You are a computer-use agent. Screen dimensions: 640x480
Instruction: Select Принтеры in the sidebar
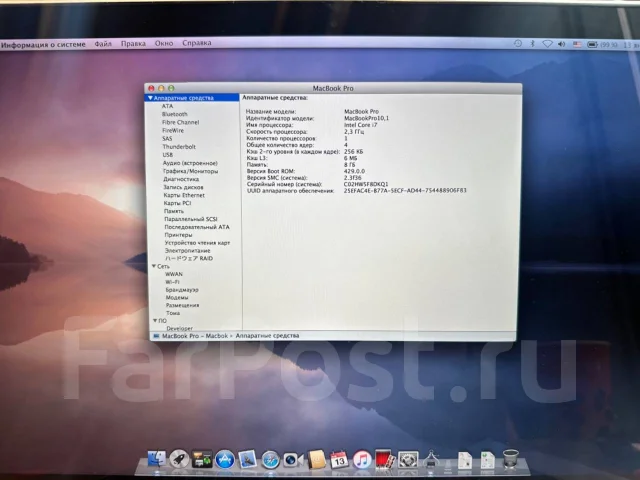(x=178, y=235)
